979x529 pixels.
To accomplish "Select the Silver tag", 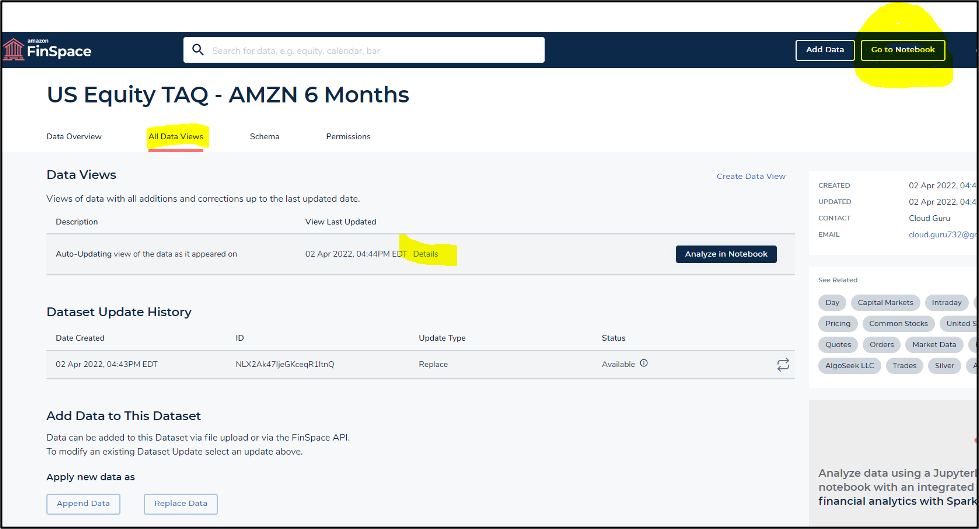I will (944, 366).
